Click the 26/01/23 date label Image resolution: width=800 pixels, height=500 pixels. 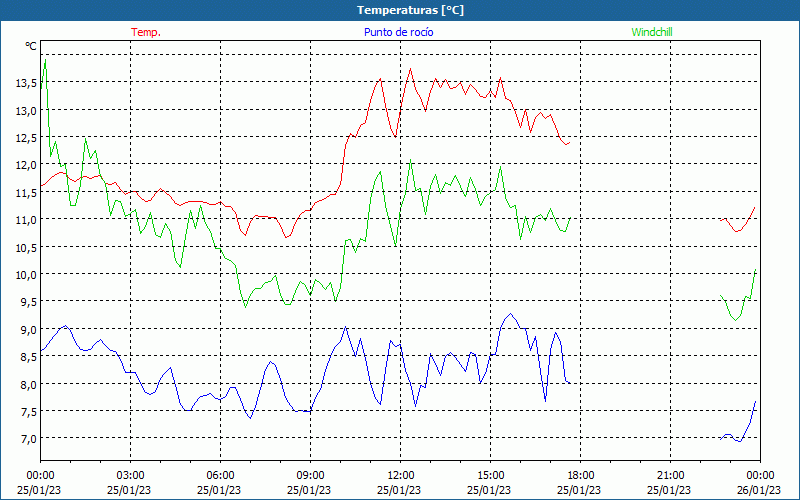759,490
